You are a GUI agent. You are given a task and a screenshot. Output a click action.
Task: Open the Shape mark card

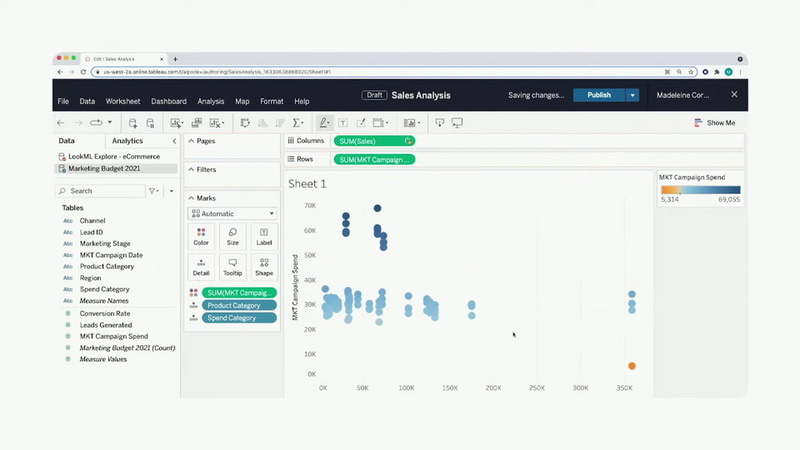264,267
